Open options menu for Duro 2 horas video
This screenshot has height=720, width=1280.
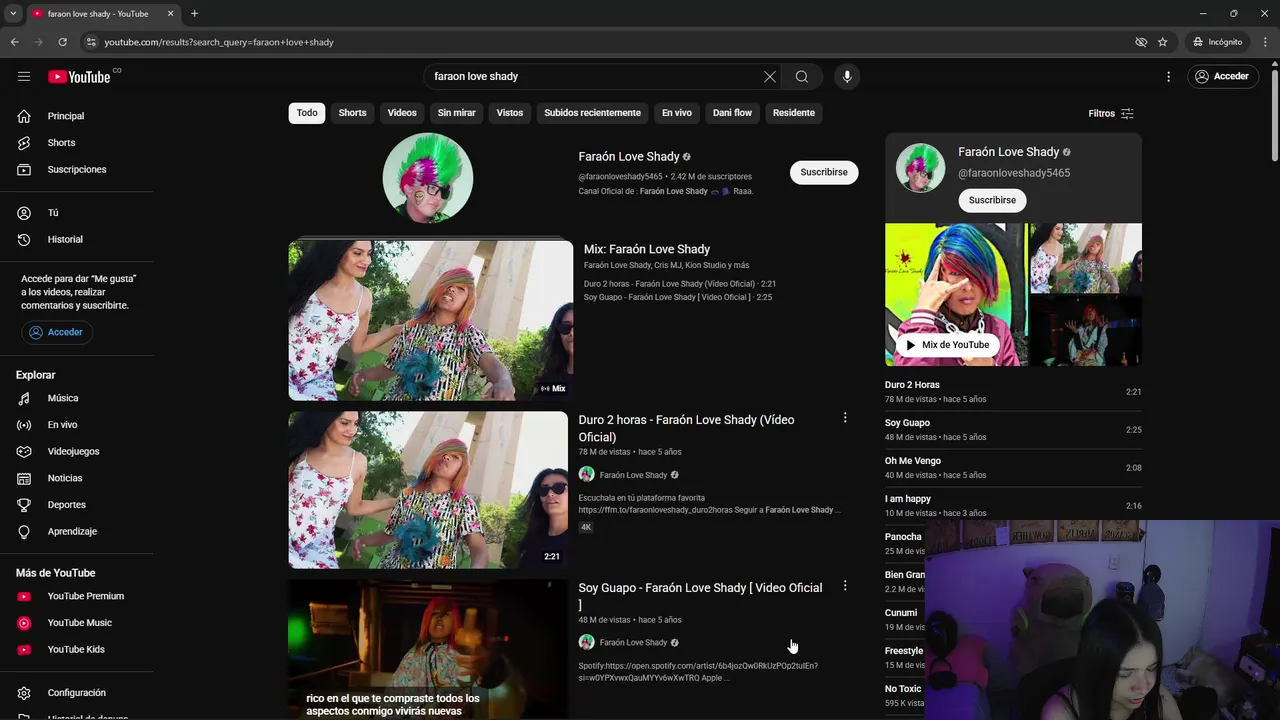point(845,418)
